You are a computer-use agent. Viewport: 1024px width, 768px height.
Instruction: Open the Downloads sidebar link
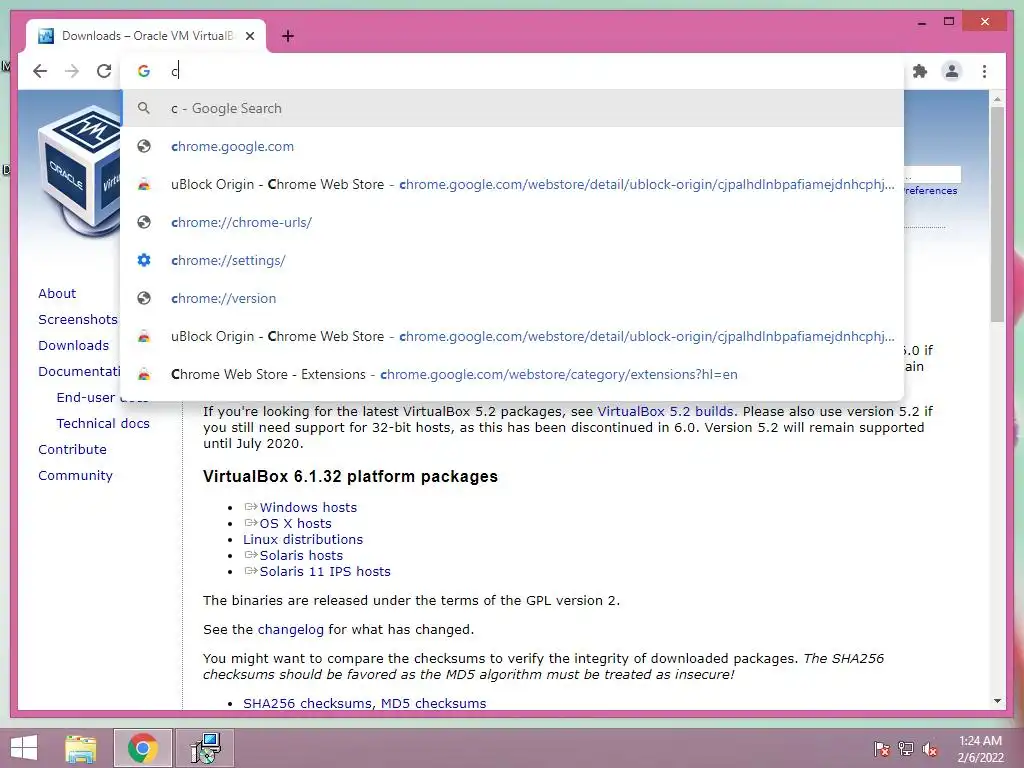(73, 345)
